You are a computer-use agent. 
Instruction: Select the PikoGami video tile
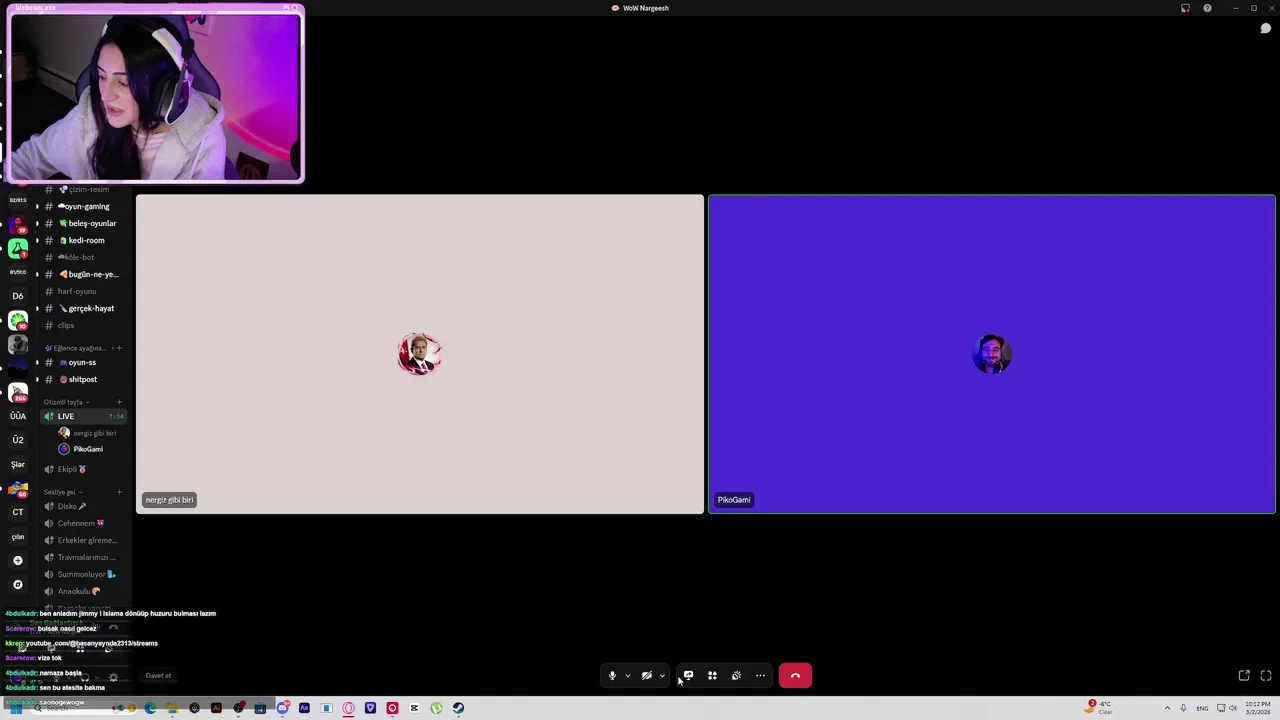(x=992, y=354)
